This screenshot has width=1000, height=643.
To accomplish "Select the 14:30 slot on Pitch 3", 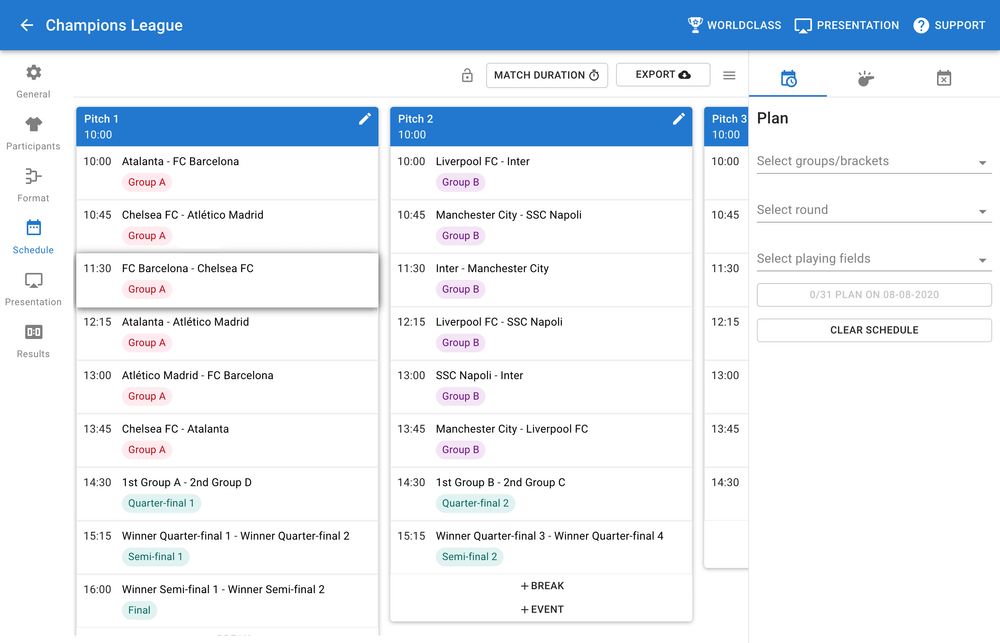I will (x=726, y=494).
